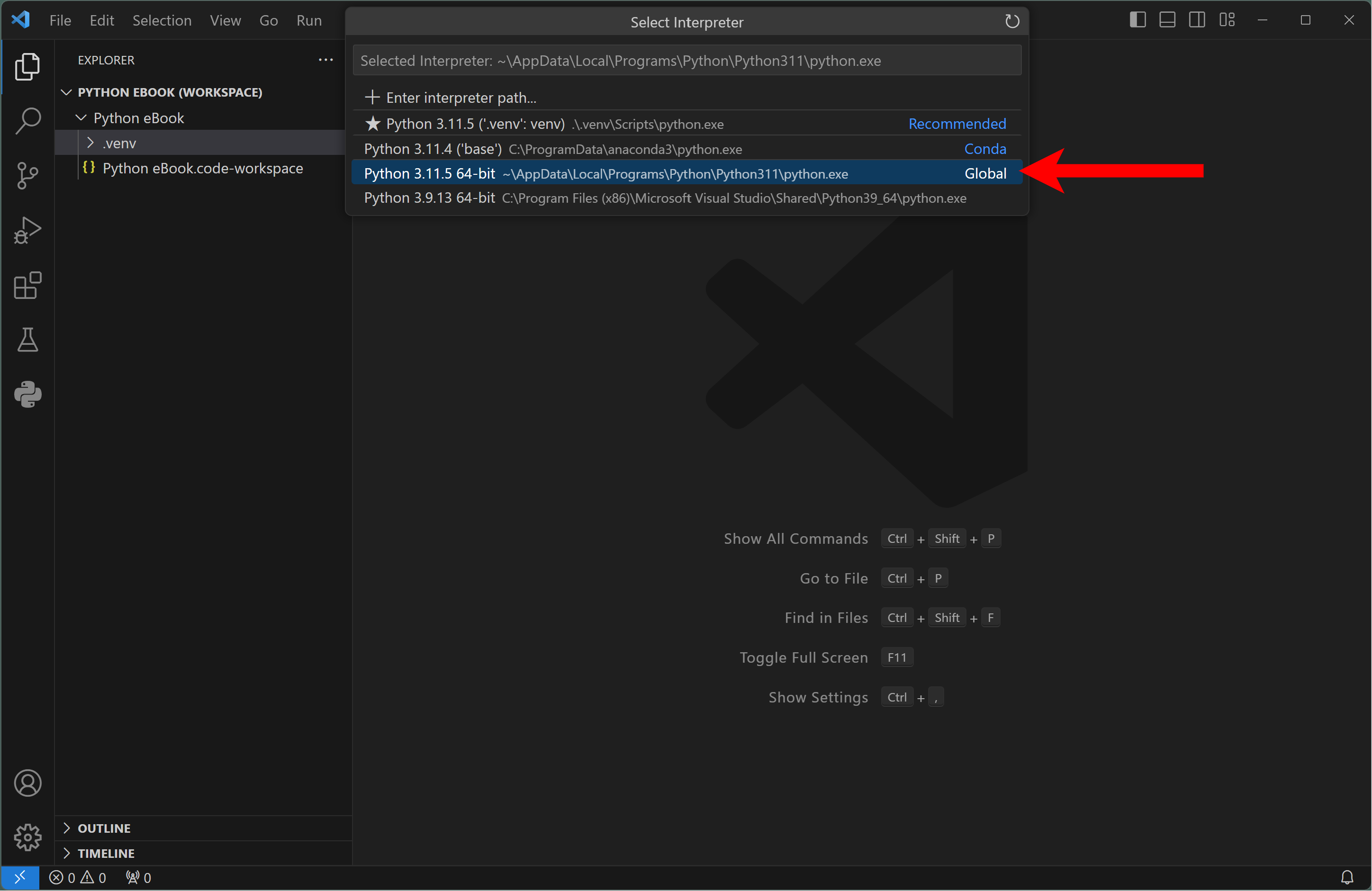Image resolution: width=1372 pixels, height=891 pixels.
Task: Open the Edit menu
Action: point(101,20)
